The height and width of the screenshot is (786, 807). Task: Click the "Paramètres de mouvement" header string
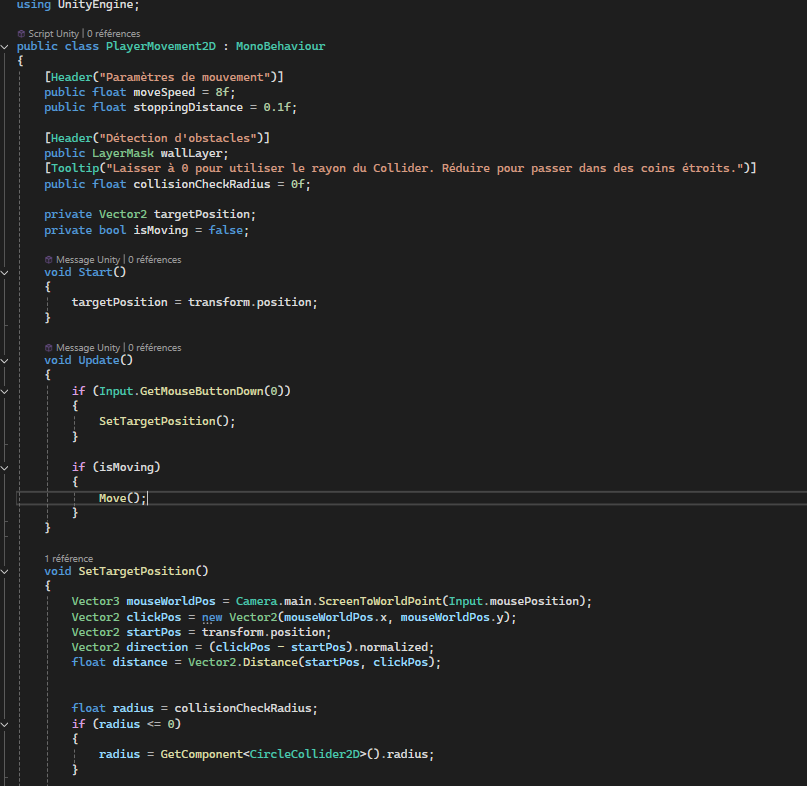pos(185,77)
